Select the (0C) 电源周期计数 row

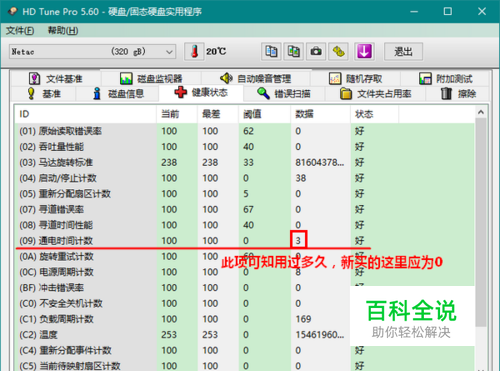coord(245,272)
